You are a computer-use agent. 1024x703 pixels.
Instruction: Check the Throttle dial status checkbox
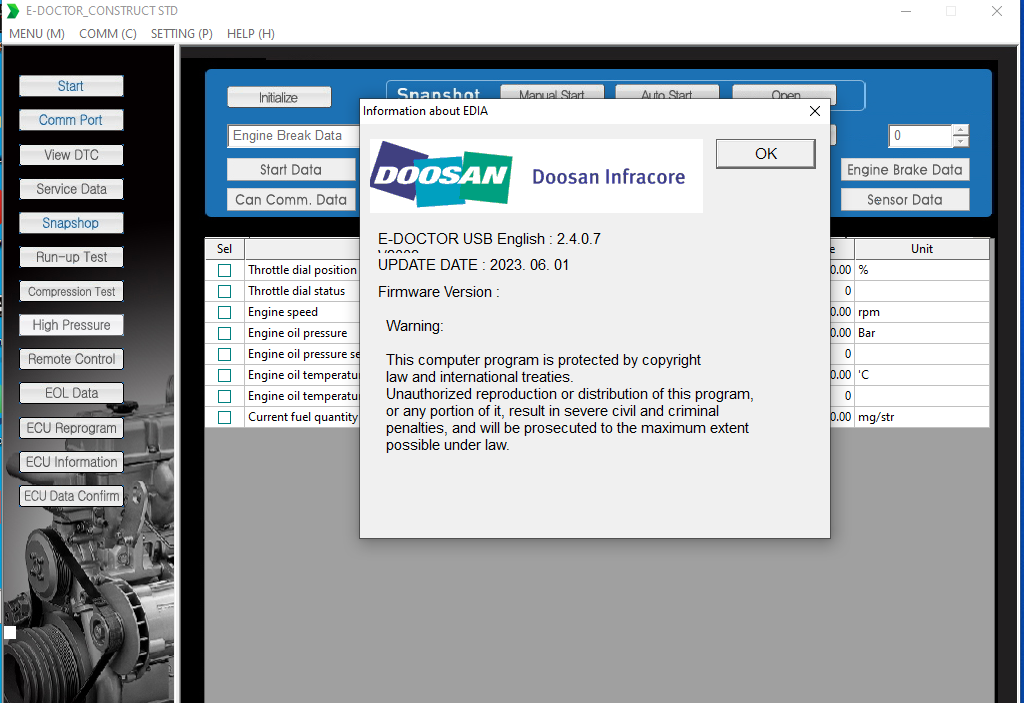225,291
